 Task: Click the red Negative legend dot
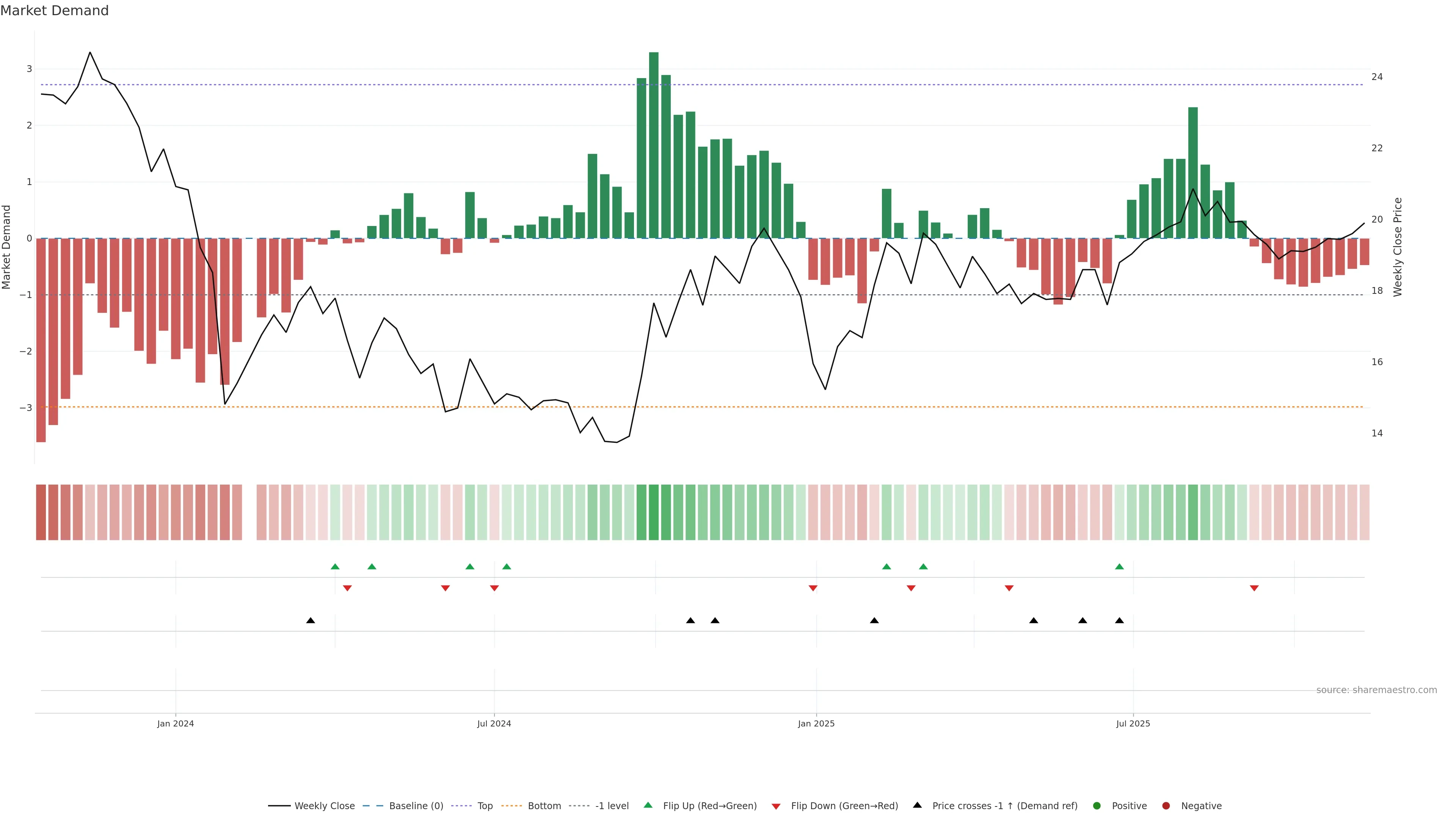(x=1166, y=806)
